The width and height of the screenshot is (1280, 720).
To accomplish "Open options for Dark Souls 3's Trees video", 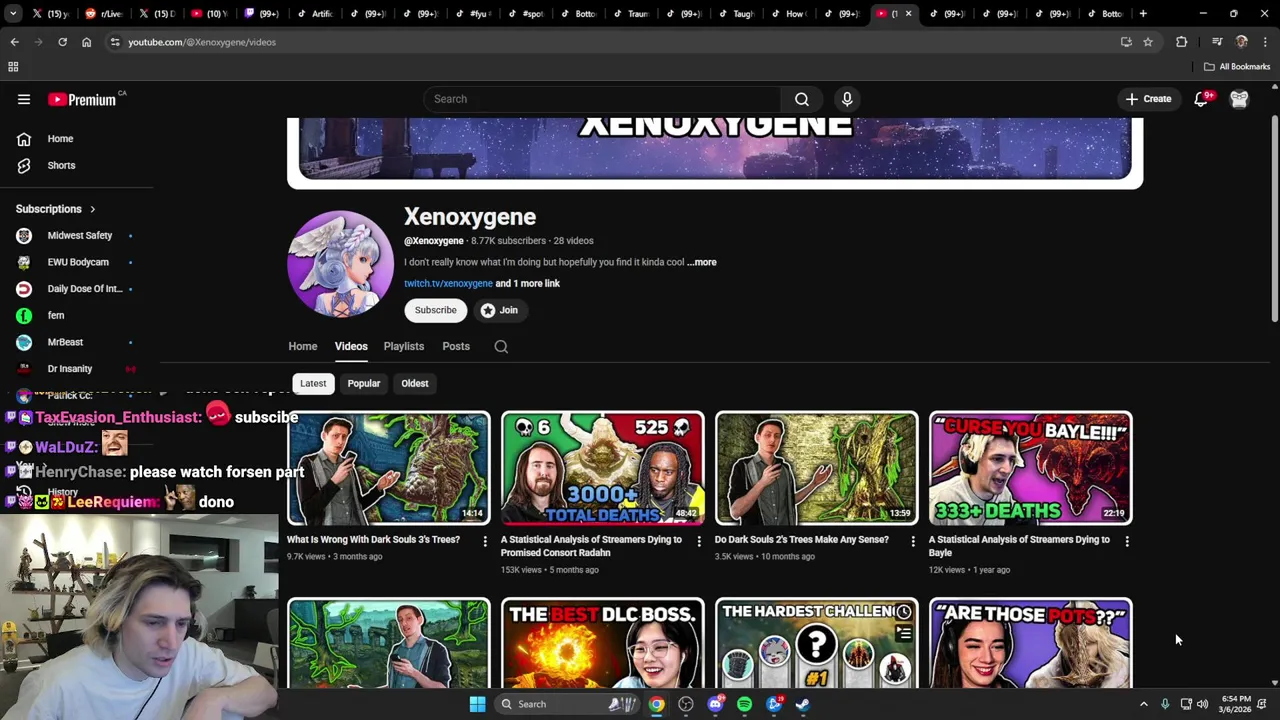I will coord(485,541).
